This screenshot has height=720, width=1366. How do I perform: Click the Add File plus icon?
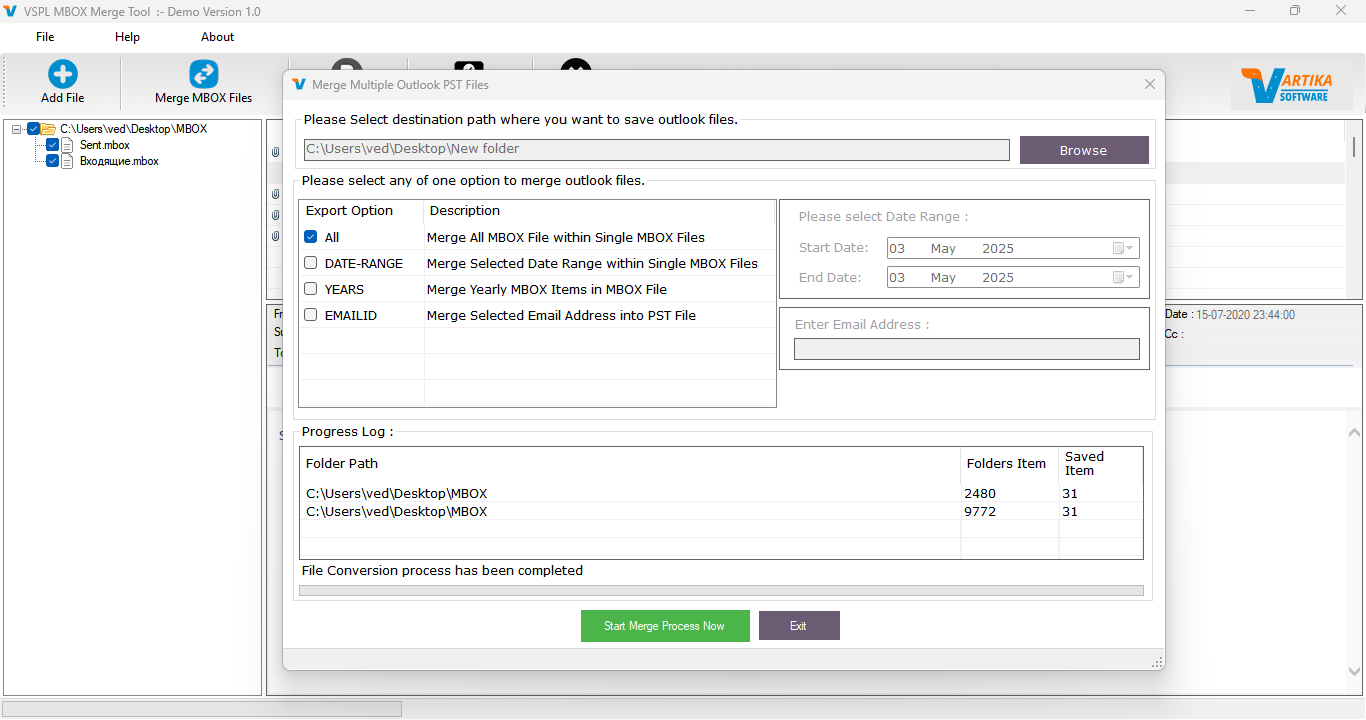(63, 74)
